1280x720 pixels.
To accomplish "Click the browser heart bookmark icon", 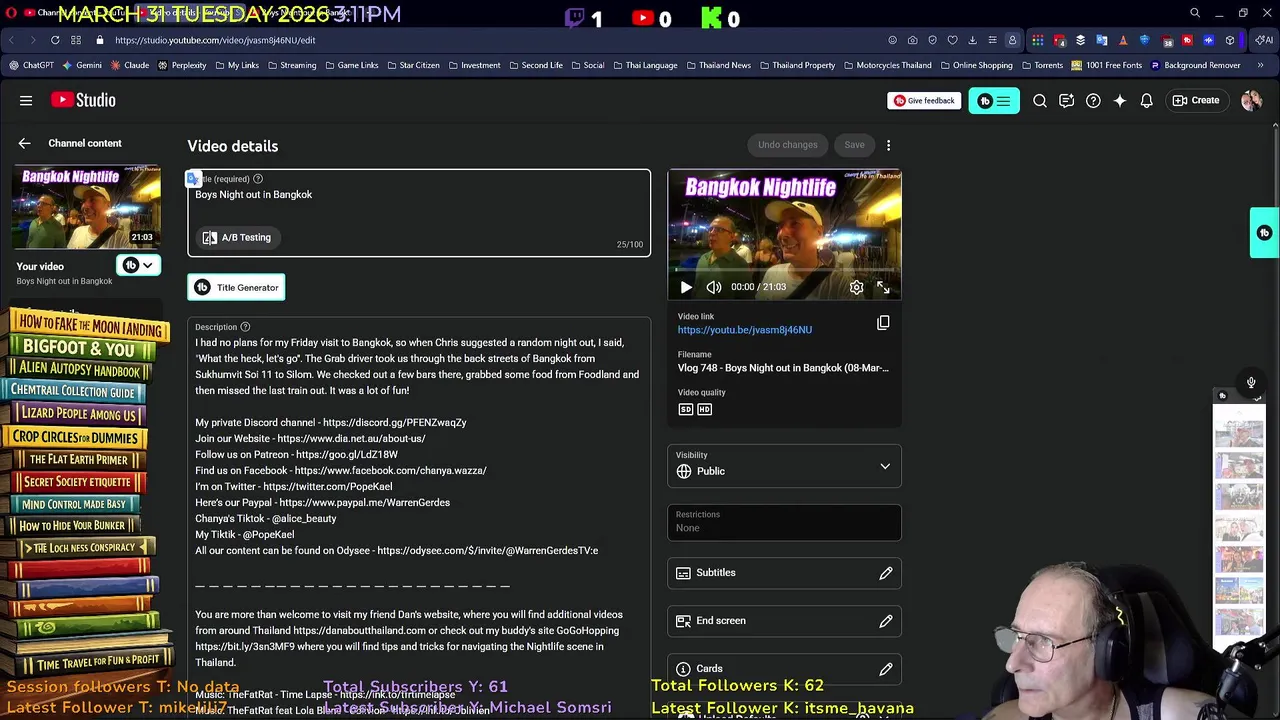I will coord(952,40).
